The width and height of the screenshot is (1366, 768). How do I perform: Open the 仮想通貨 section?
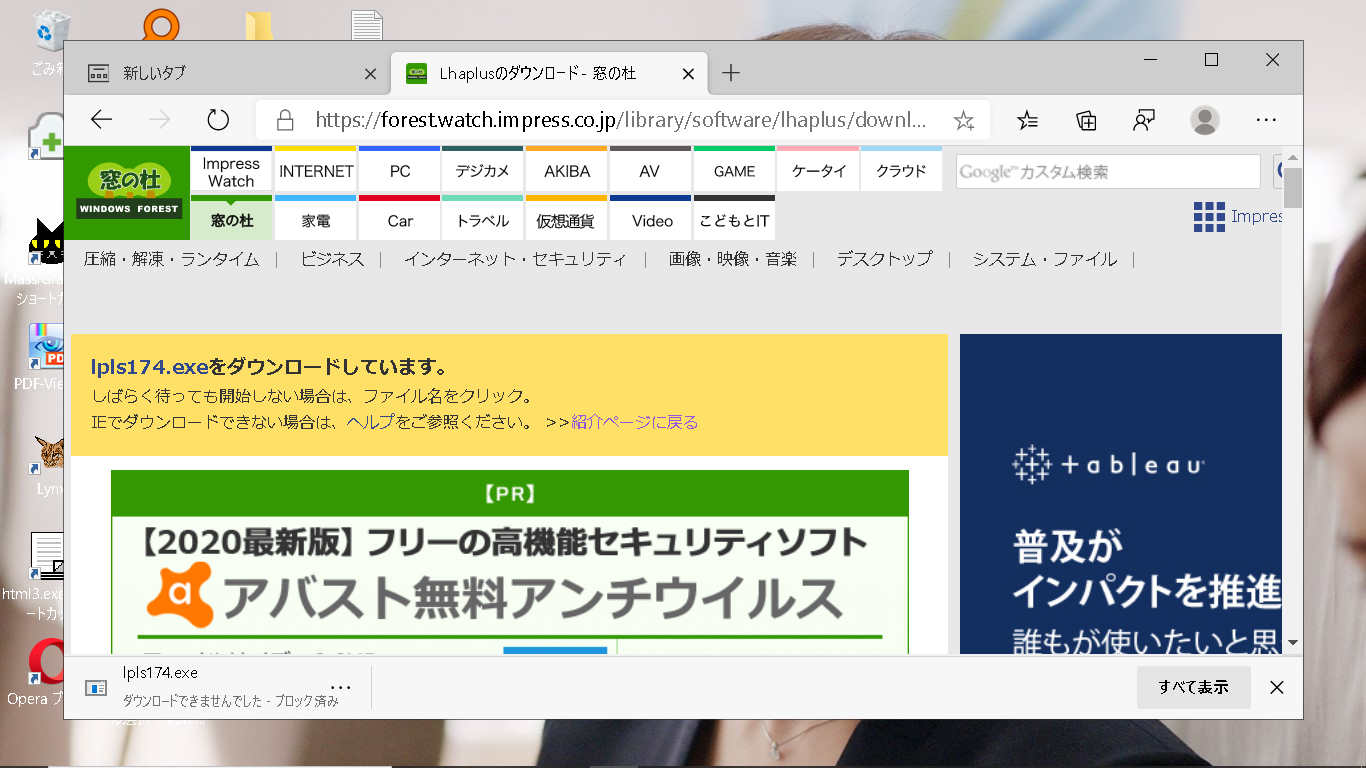(x=567, y=218)
